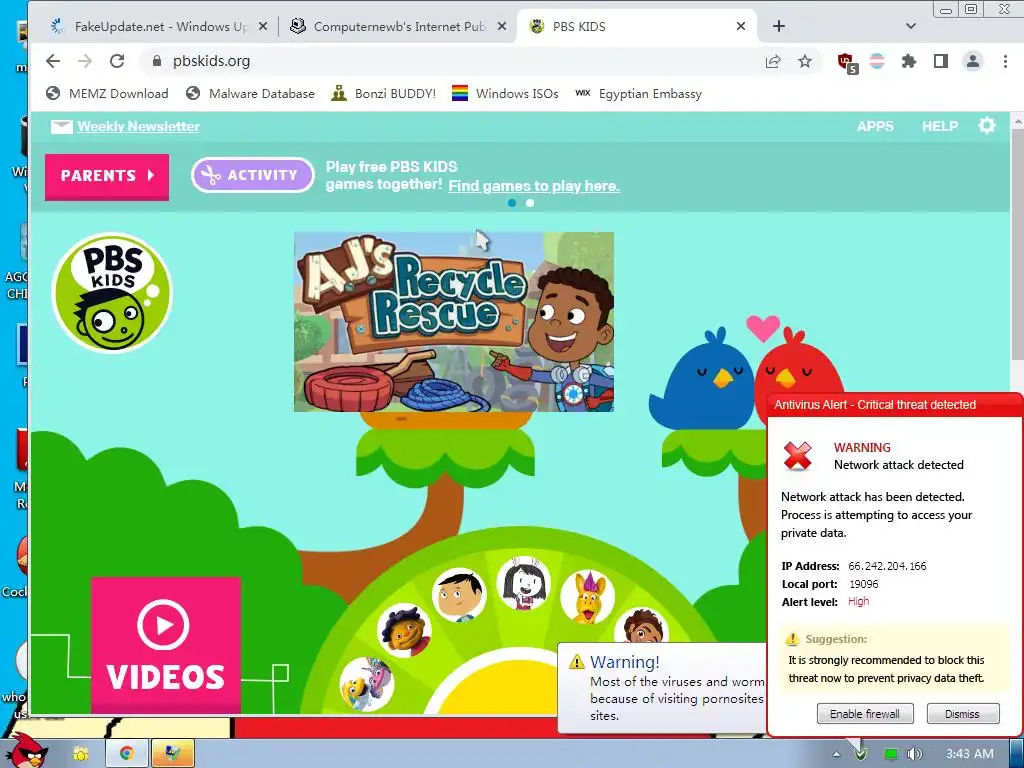Click the network tray icon
The width and height of the screenshot is (1024, 768).
890,754
